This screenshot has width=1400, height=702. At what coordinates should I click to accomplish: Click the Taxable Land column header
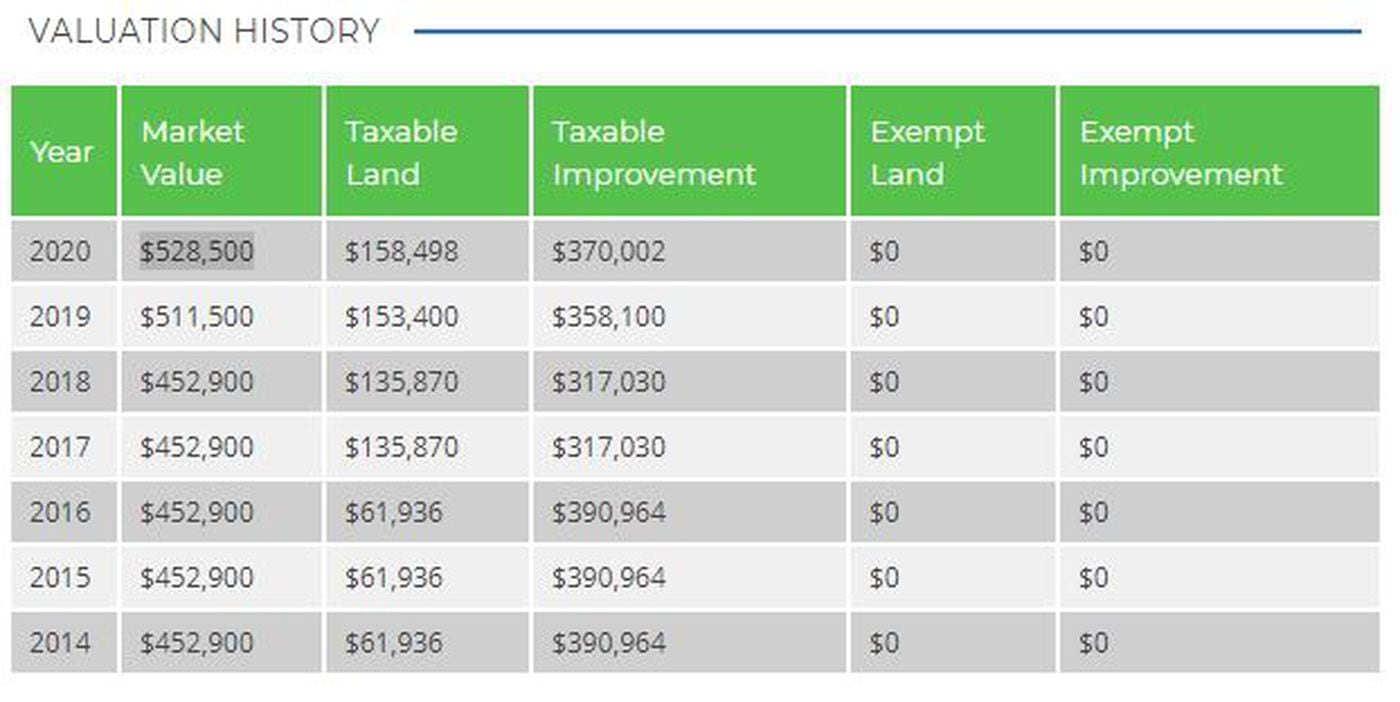click(401, 152)
